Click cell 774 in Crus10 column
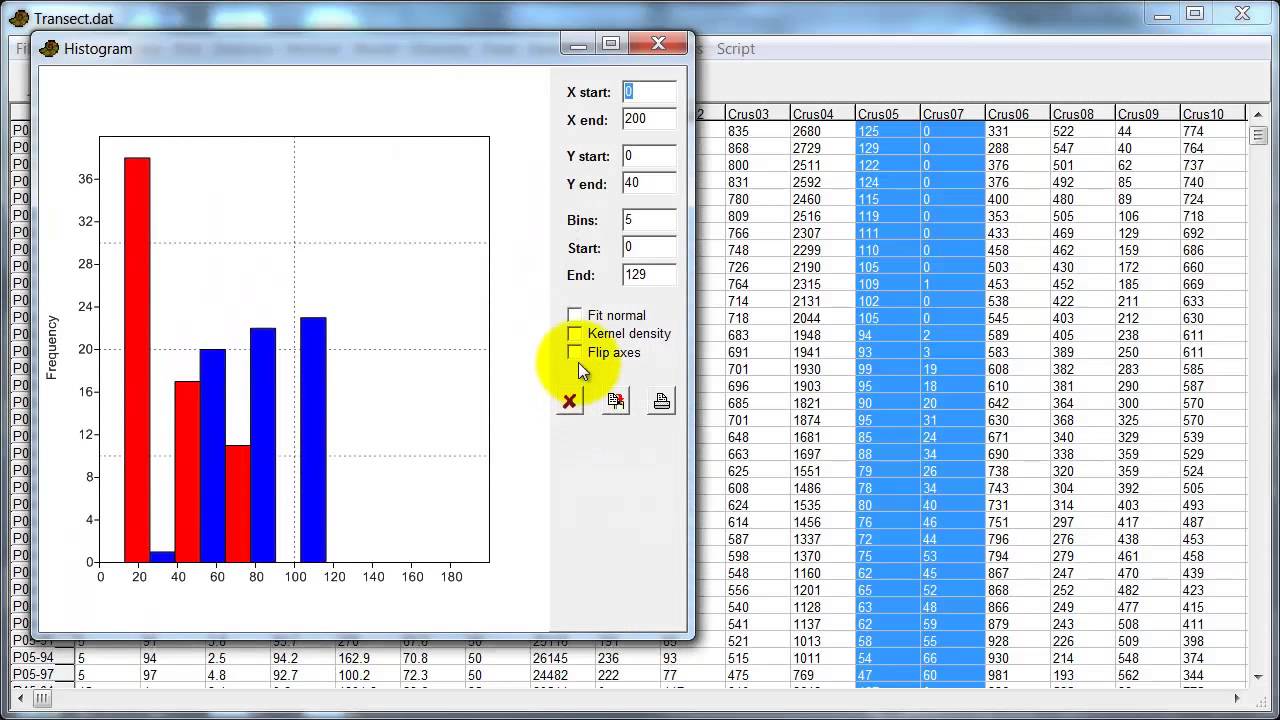1280x720 pixels. pos(1213,131)
